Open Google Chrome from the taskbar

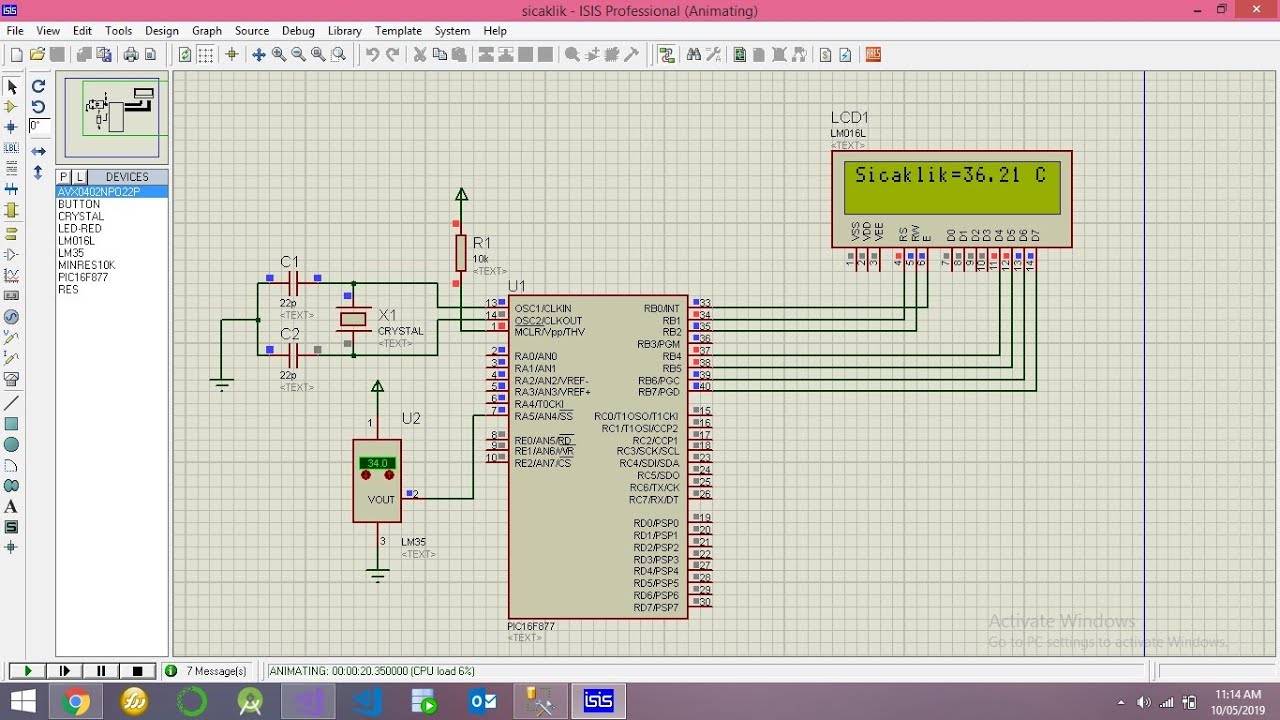[x=76, y=702]
